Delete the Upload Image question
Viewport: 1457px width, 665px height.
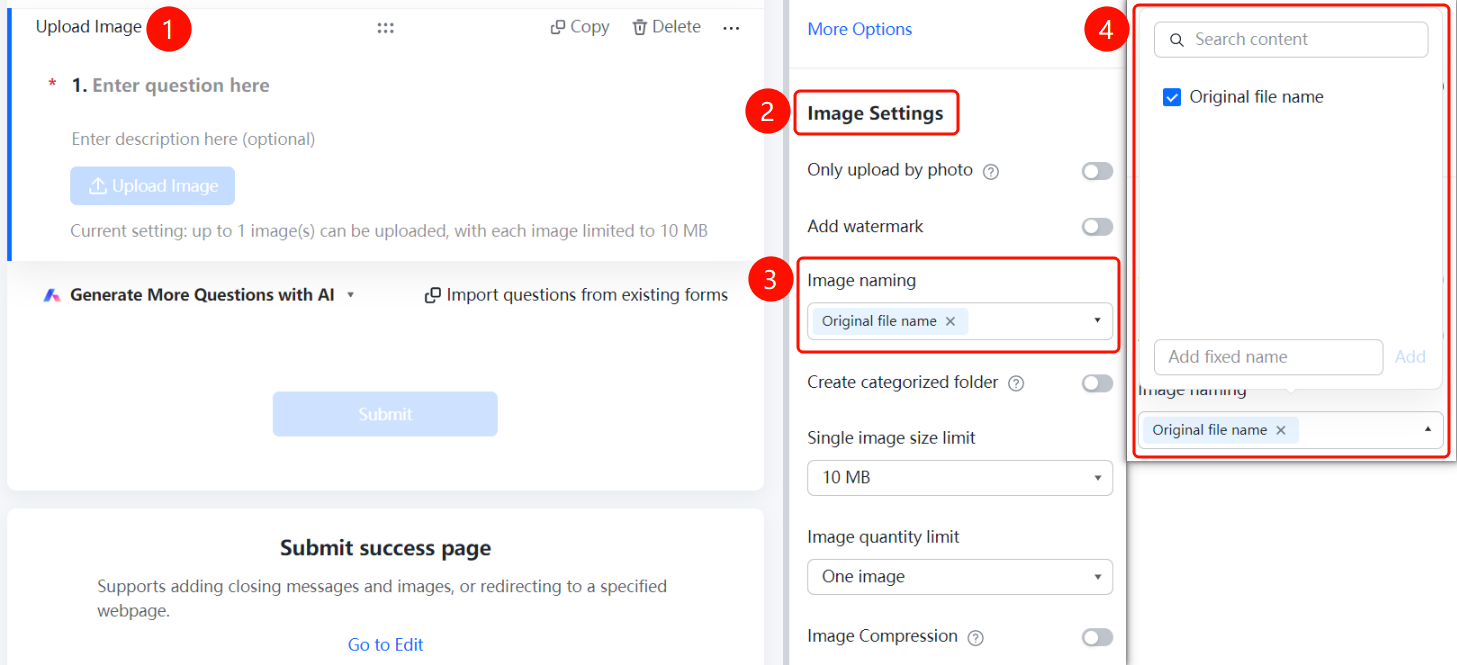pyautogui.click(x=666, y=27)
